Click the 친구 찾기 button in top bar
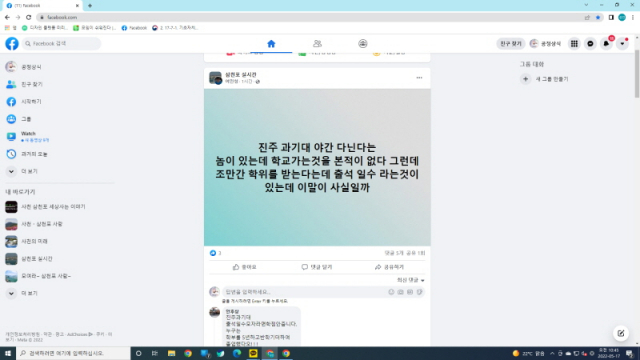 [x=511, y=44]
